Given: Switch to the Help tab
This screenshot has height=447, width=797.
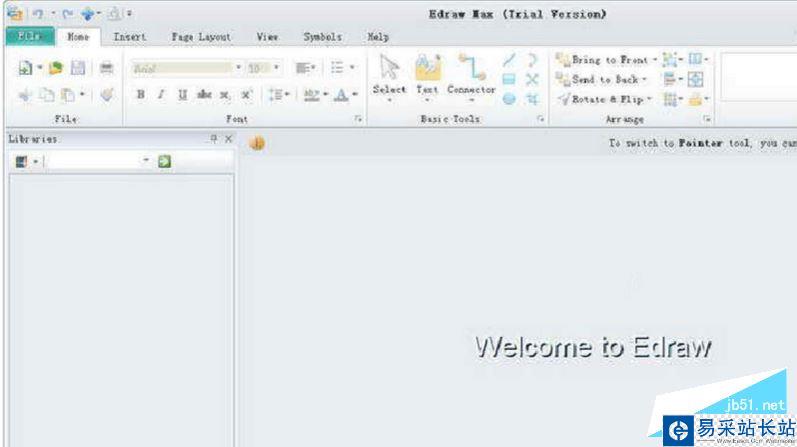Looking at the screenshot, I should (x=378, y=37).
